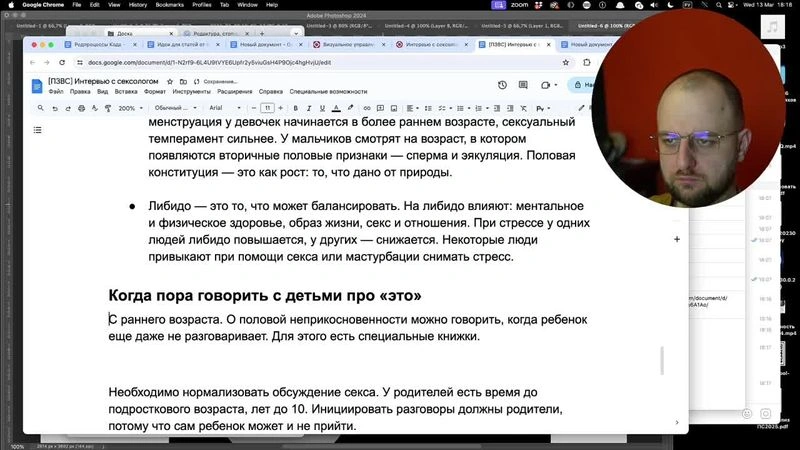800x450 pixels.
Task: Switch to the Идеи для статей tab
Action: [184, 45]
